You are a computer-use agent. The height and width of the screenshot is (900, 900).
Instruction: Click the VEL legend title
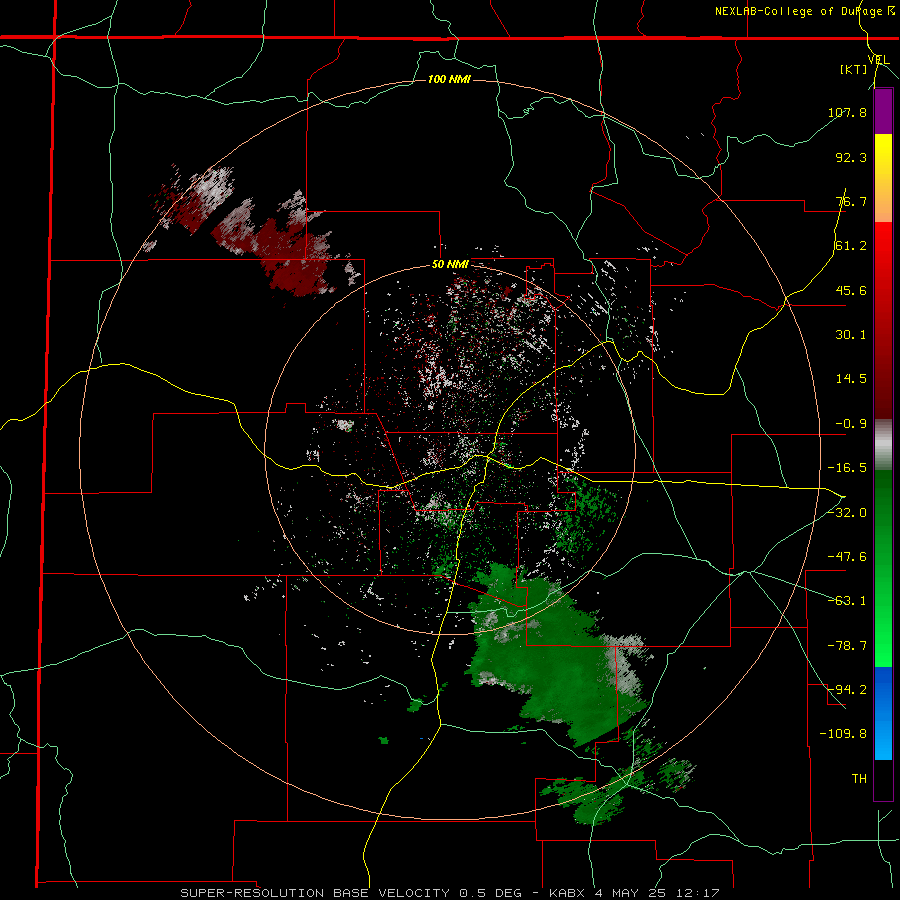coord(878,60)
